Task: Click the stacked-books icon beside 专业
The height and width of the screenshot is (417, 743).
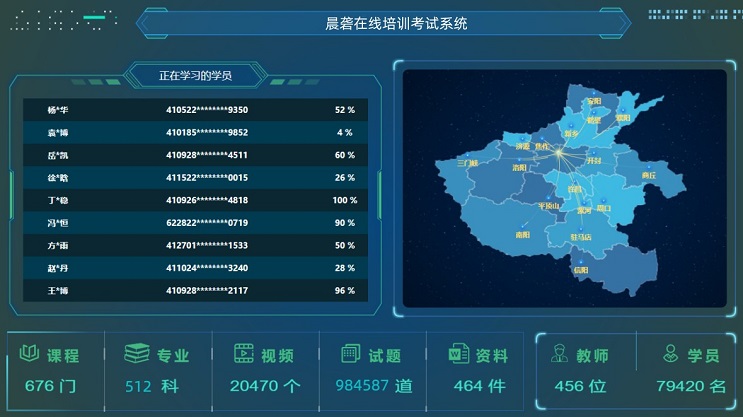Action: [x=137, y=354]
